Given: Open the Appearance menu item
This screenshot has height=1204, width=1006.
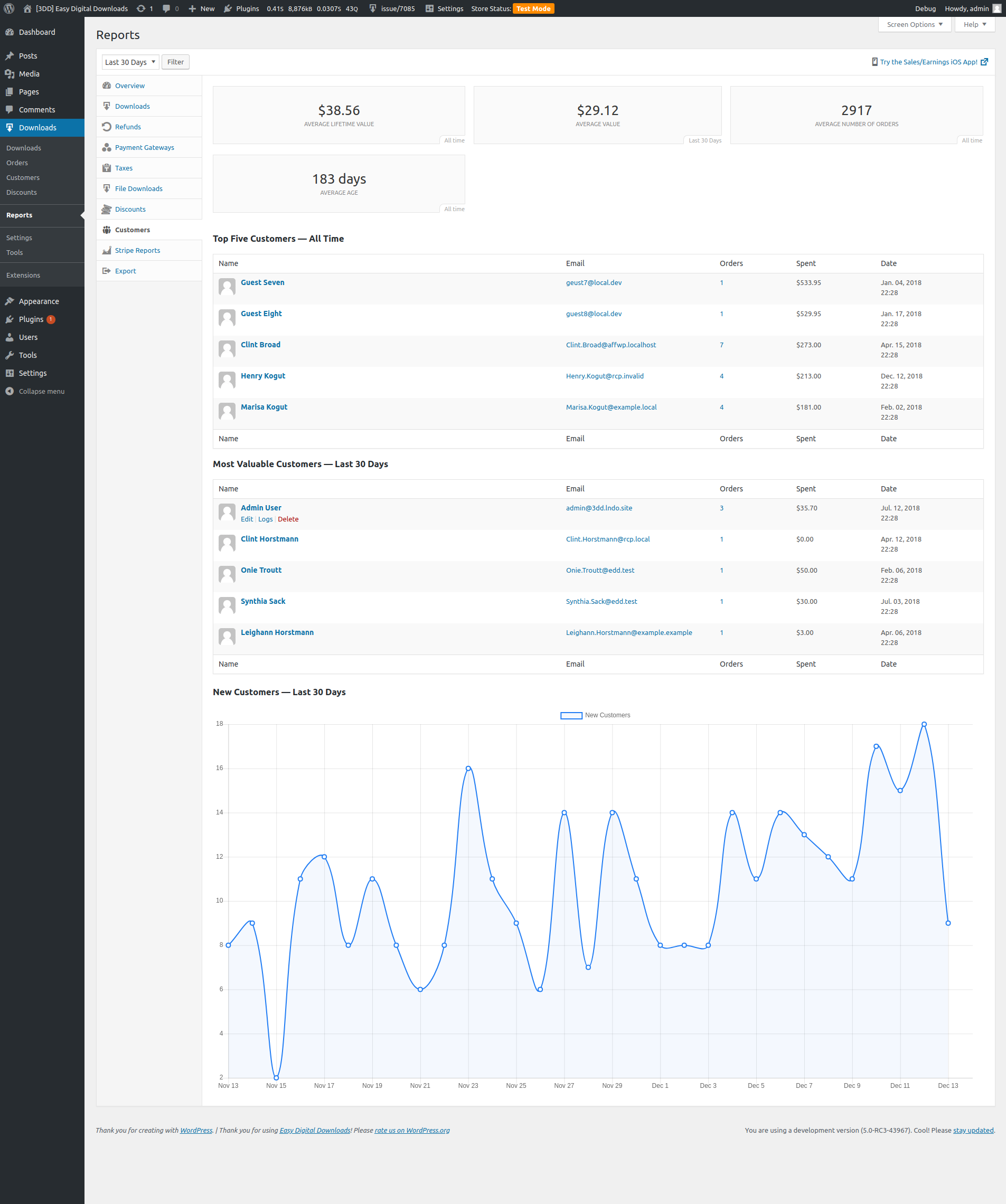Looking at the screenshot, I should click(x=39, y=301).
